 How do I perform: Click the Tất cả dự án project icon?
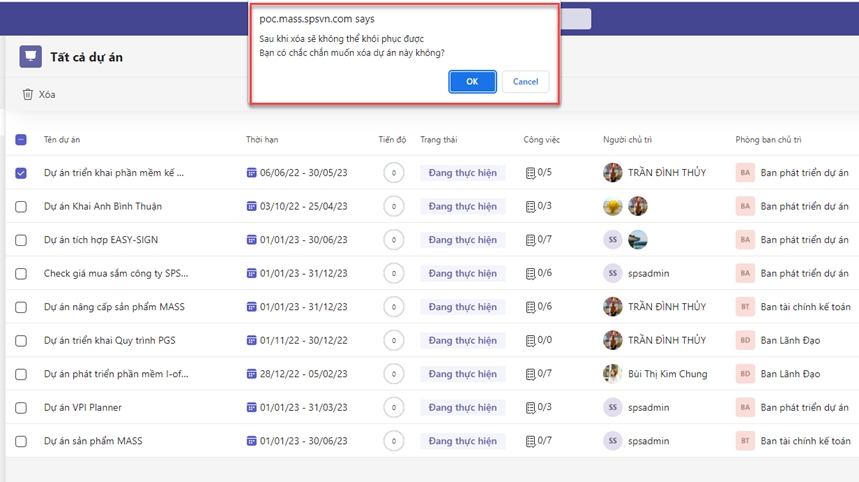tap(31, 57)
